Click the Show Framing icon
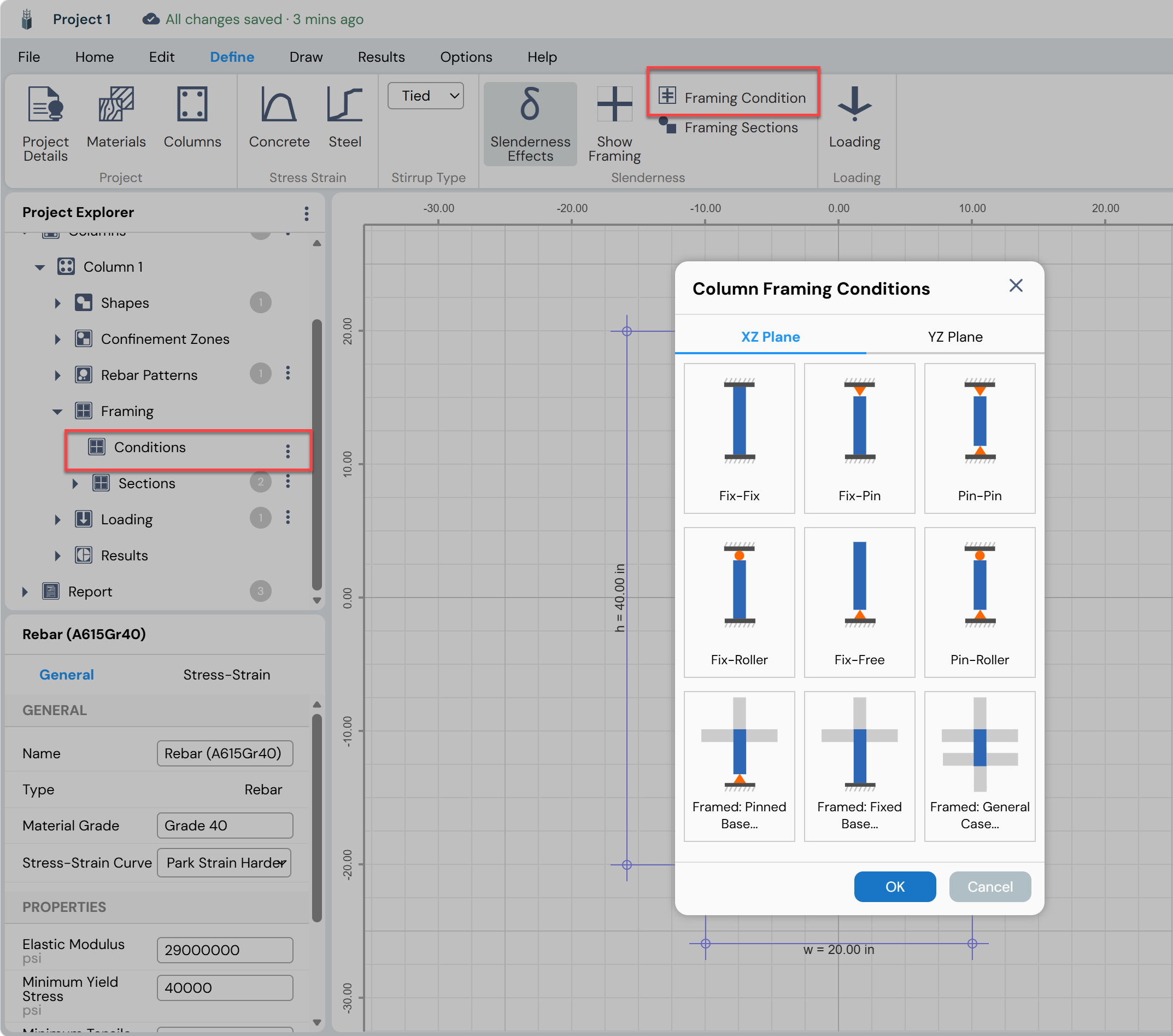Viewport: 1173px width, 1036px height. (614, 124)
